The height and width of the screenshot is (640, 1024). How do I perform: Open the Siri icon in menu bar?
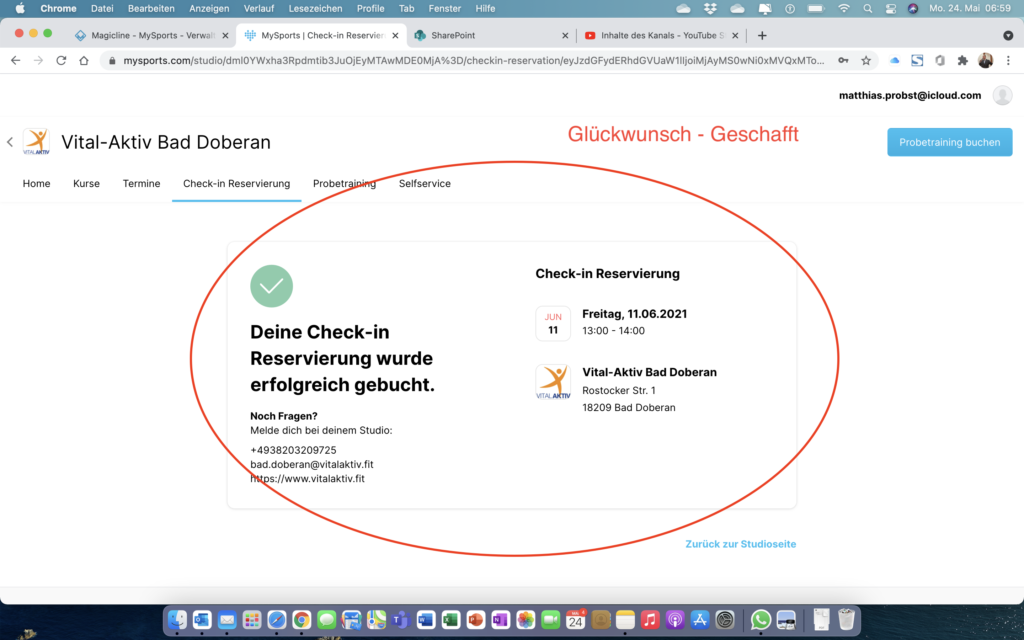click(913, 8)
